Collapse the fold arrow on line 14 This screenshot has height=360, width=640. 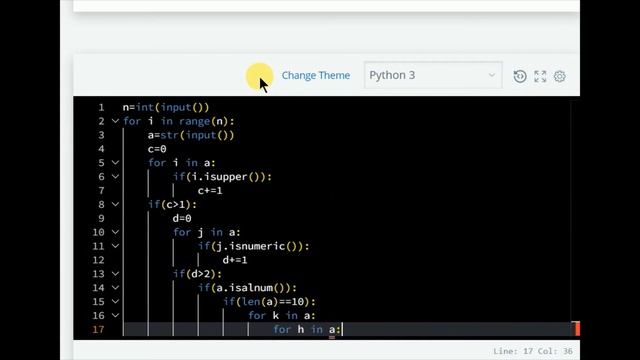(x=115, y=288)
